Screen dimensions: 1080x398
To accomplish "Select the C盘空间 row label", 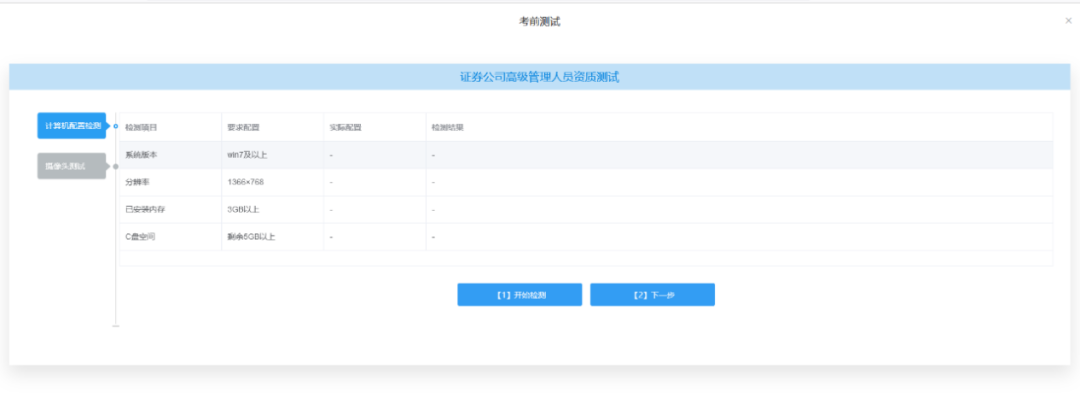I will [141, 237].
